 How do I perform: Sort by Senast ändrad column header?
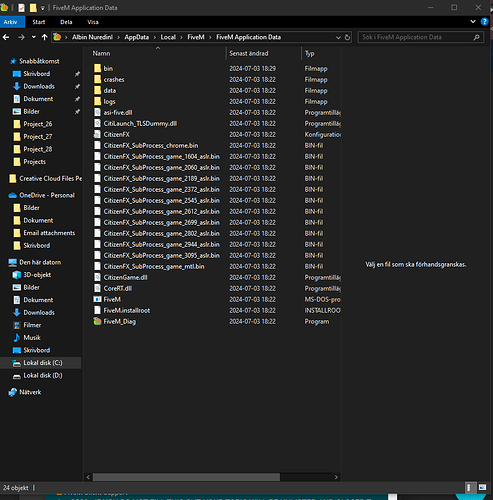coord(249,53)
